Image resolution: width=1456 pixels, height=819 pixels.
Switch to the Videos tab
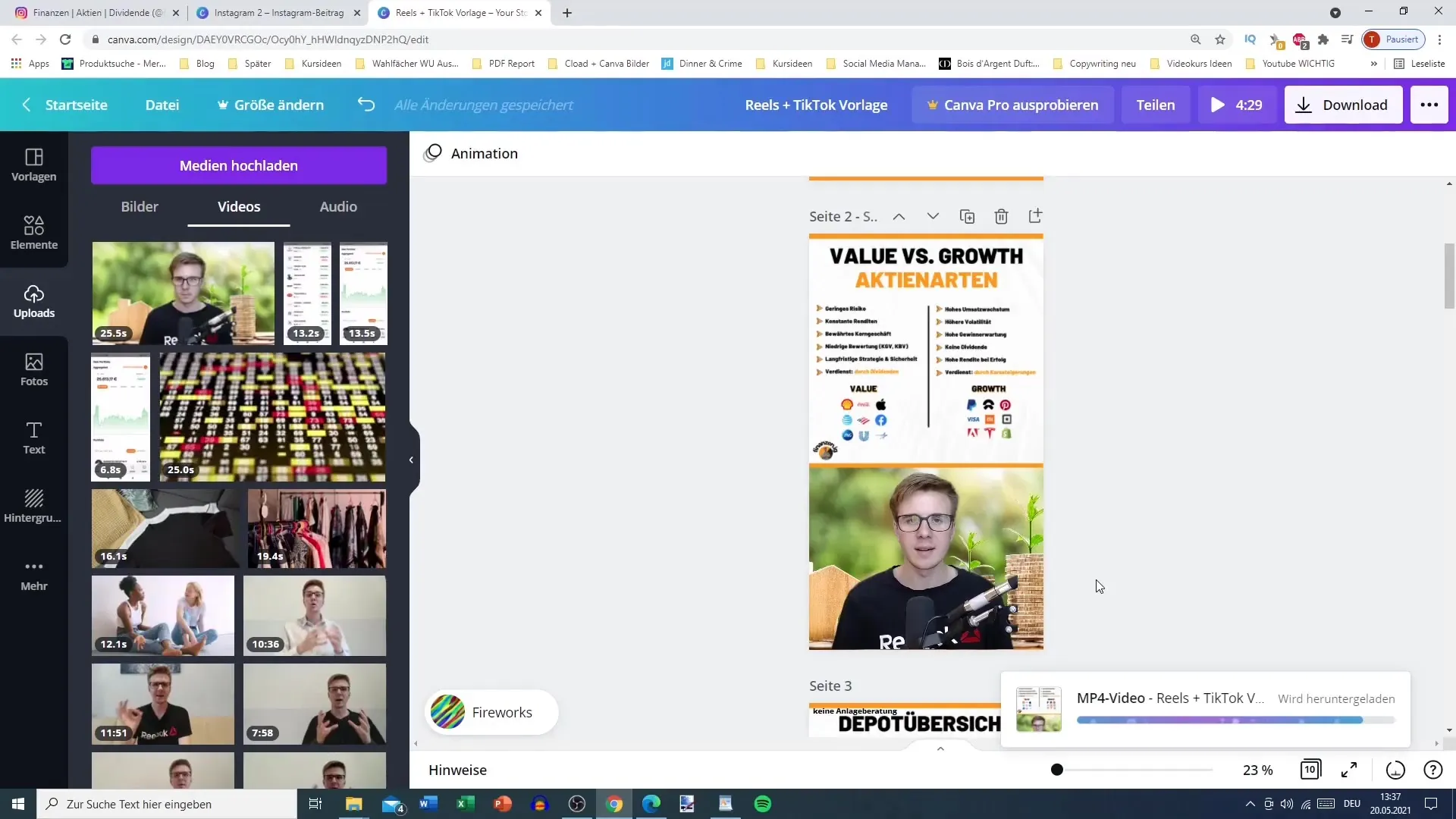239,206
